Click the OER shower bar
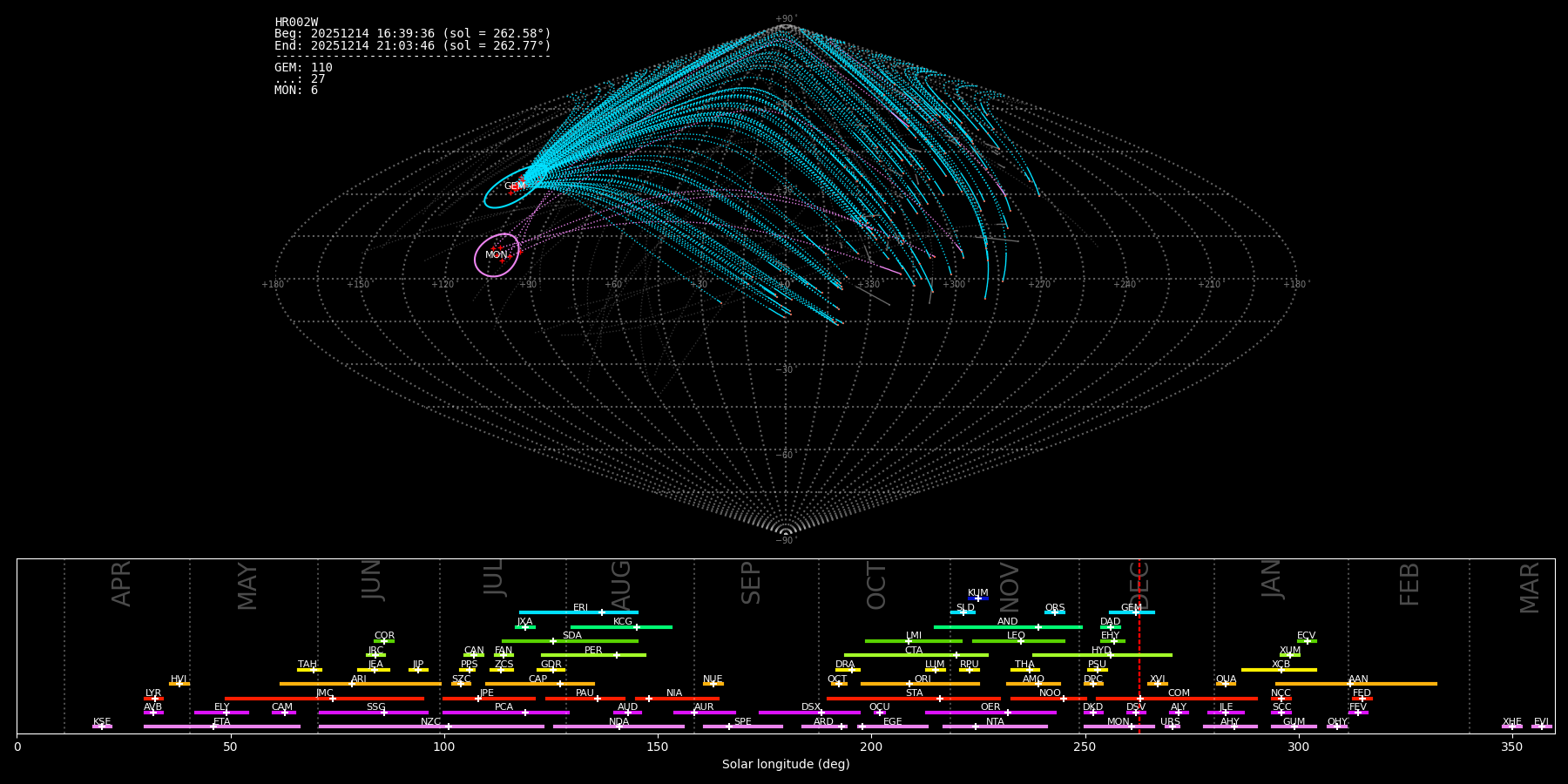1568x784 pixels. click(x=990, y=713)
